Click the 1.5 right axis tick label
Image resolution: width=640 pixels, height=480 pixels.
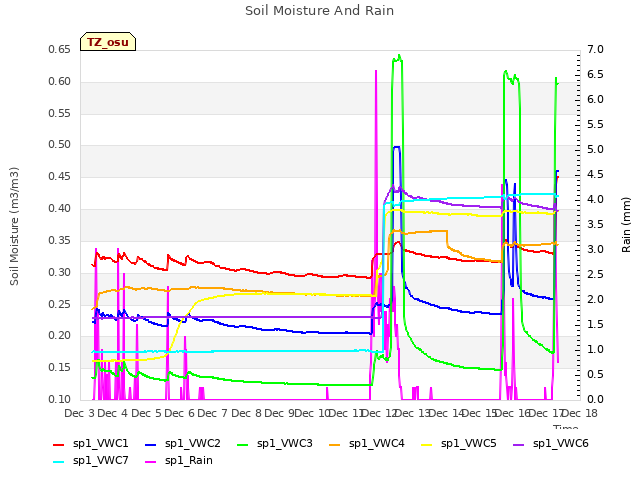click(596, 324)
